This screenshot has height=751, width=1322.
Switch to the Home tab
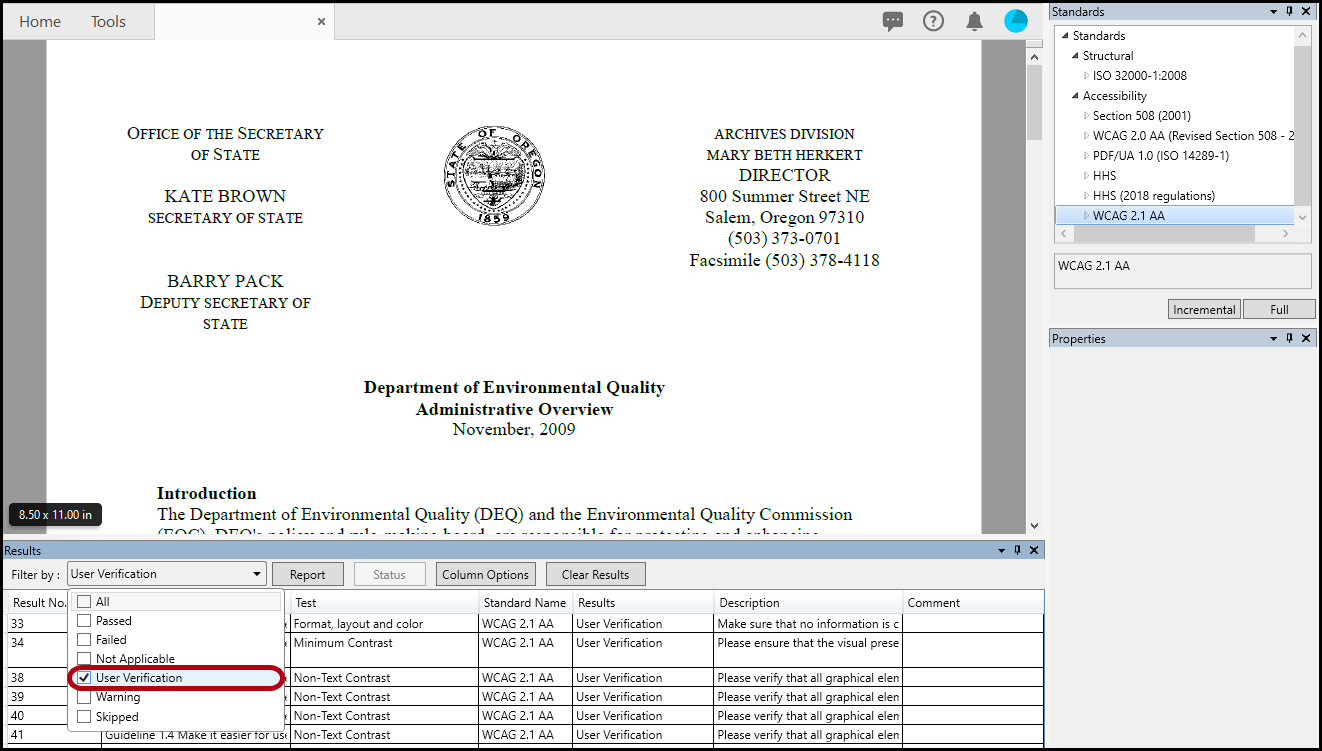pos(40,22)
